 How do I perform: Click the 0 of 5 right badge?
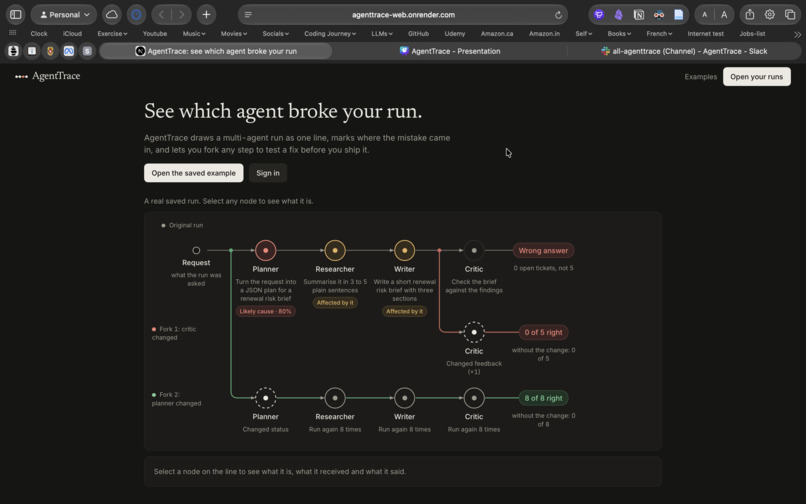tap(543, 332)
